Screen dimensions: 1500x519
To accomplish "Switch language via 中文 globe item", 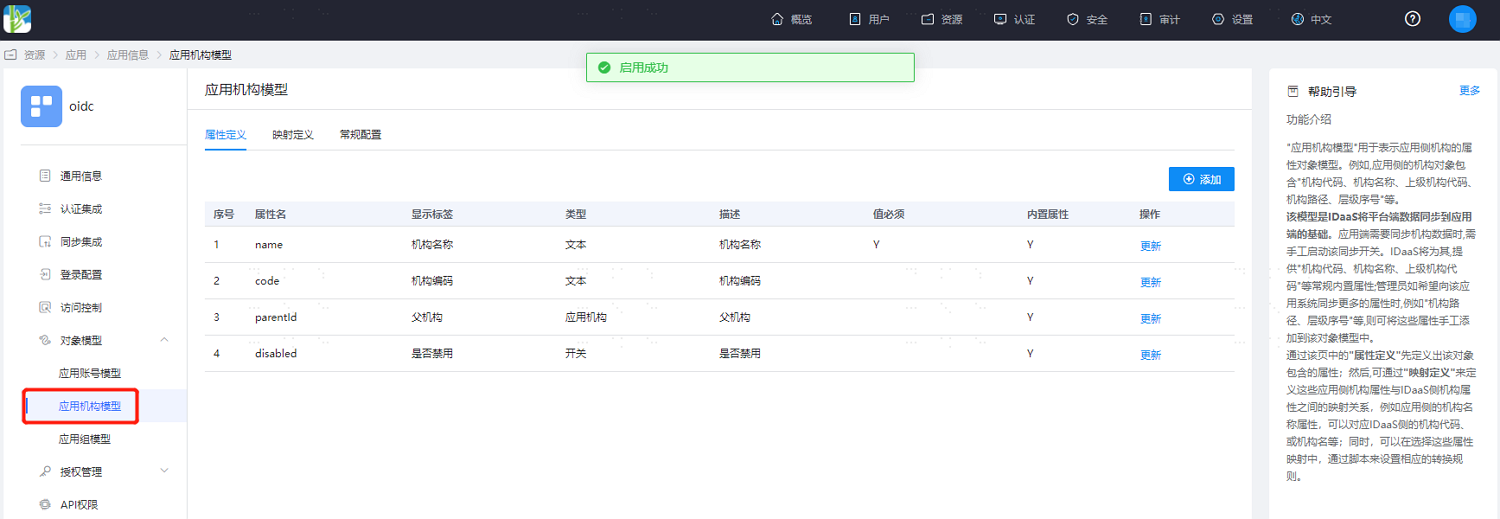I will pyautogui.click(x=1311, y=19).
